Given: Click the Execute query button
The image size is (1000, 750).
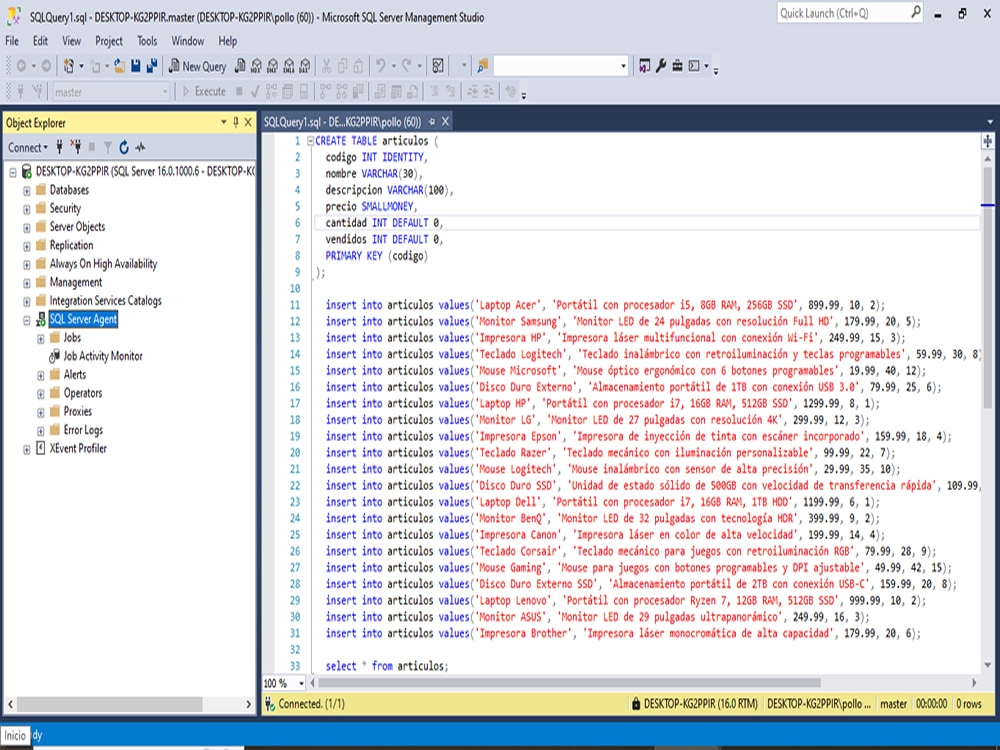Looking at the screenshot, I should pyautogui.click(x=204, y=92).
